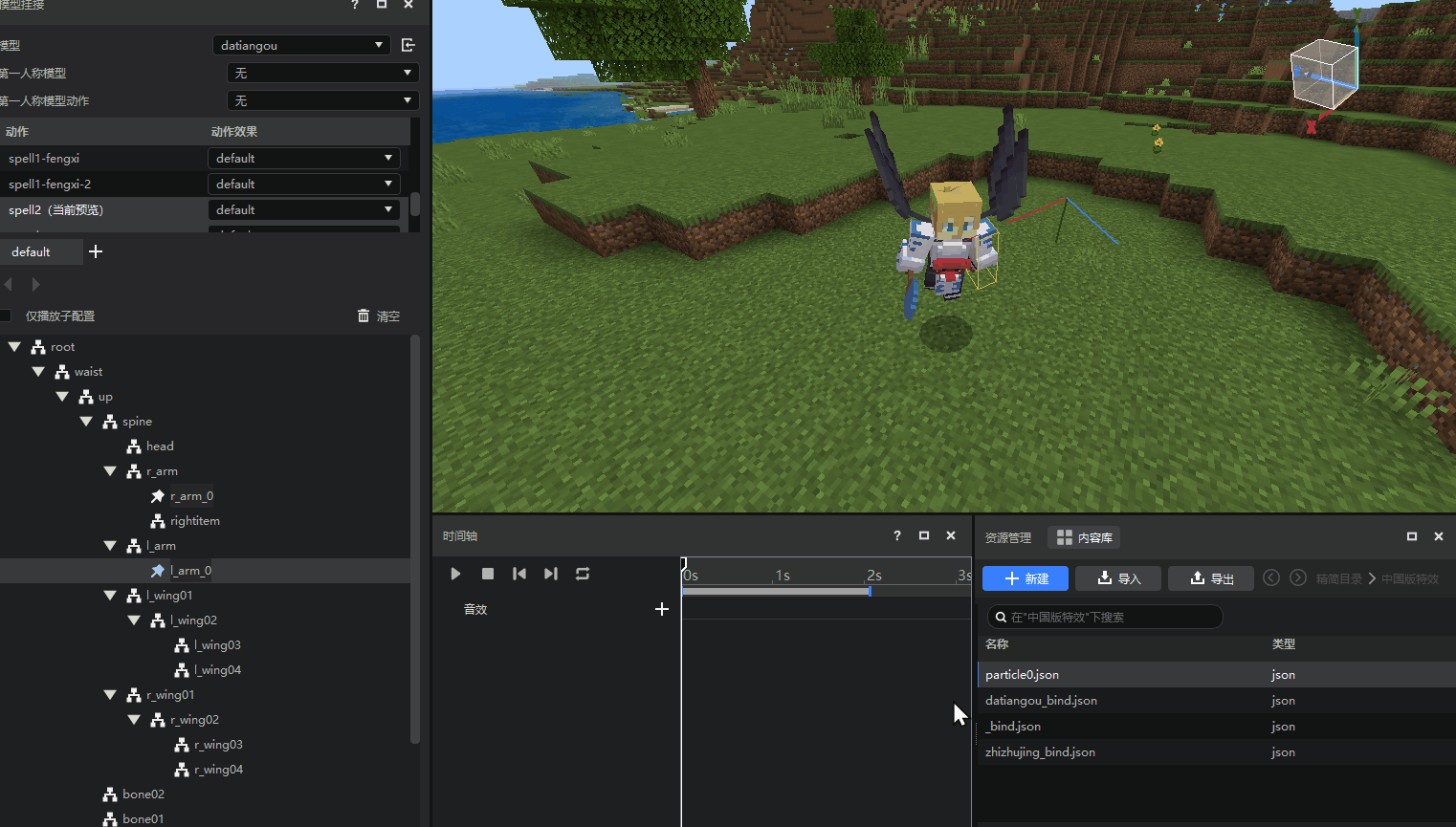The image size is (1456, 827).
Task: Click the 3D orientation cube gizmo
Action: (1326, 75)
